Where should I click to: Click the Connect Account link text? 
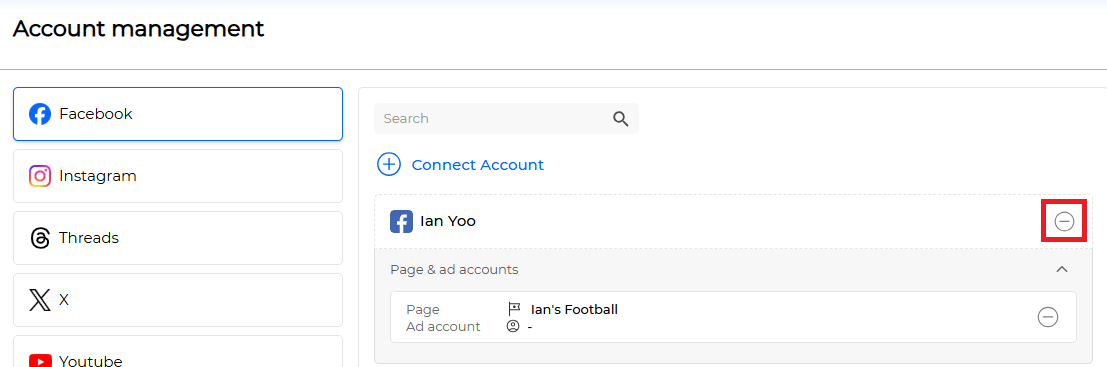pos(478,164)
